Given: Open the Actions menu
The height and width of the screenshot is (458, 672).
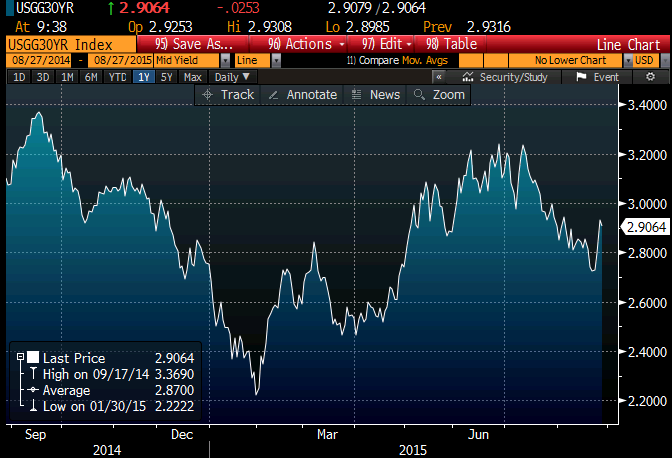Looking at the screenshot, I should point(305,44).
